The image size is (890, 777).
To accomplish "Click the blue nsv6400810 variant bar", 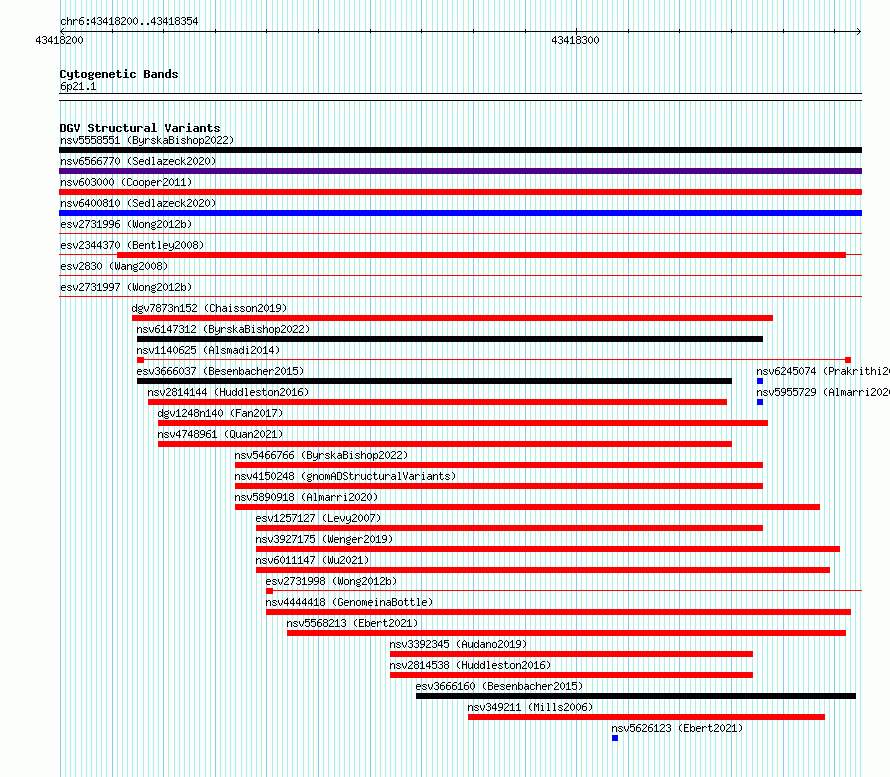I will [x=460, y=213].
